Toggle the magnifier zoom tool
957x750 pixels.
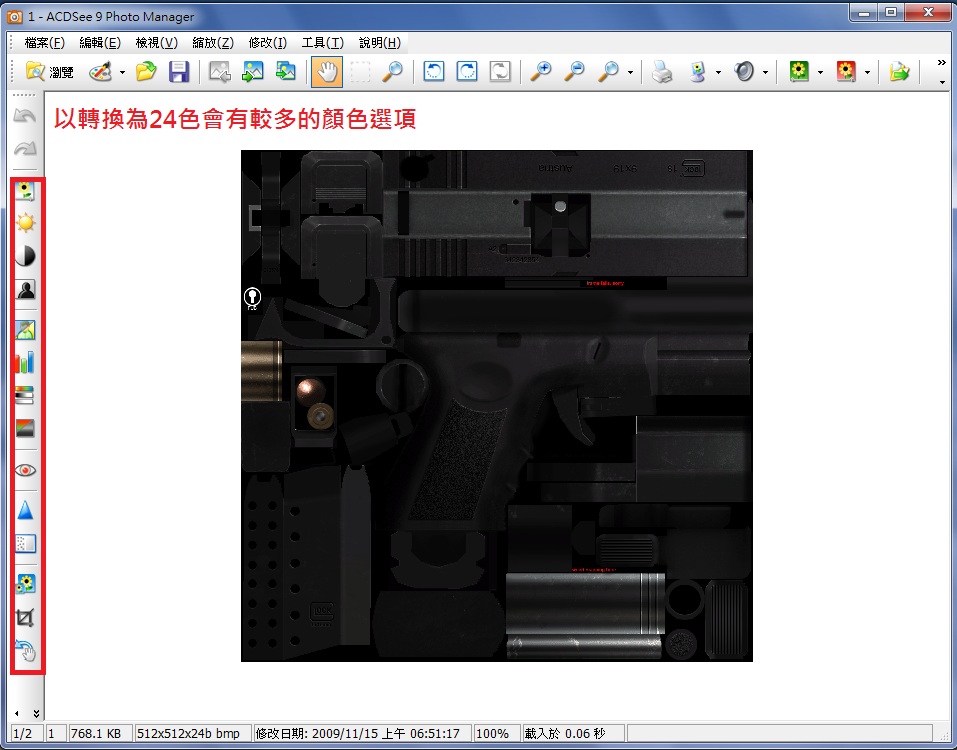(392, 72)
